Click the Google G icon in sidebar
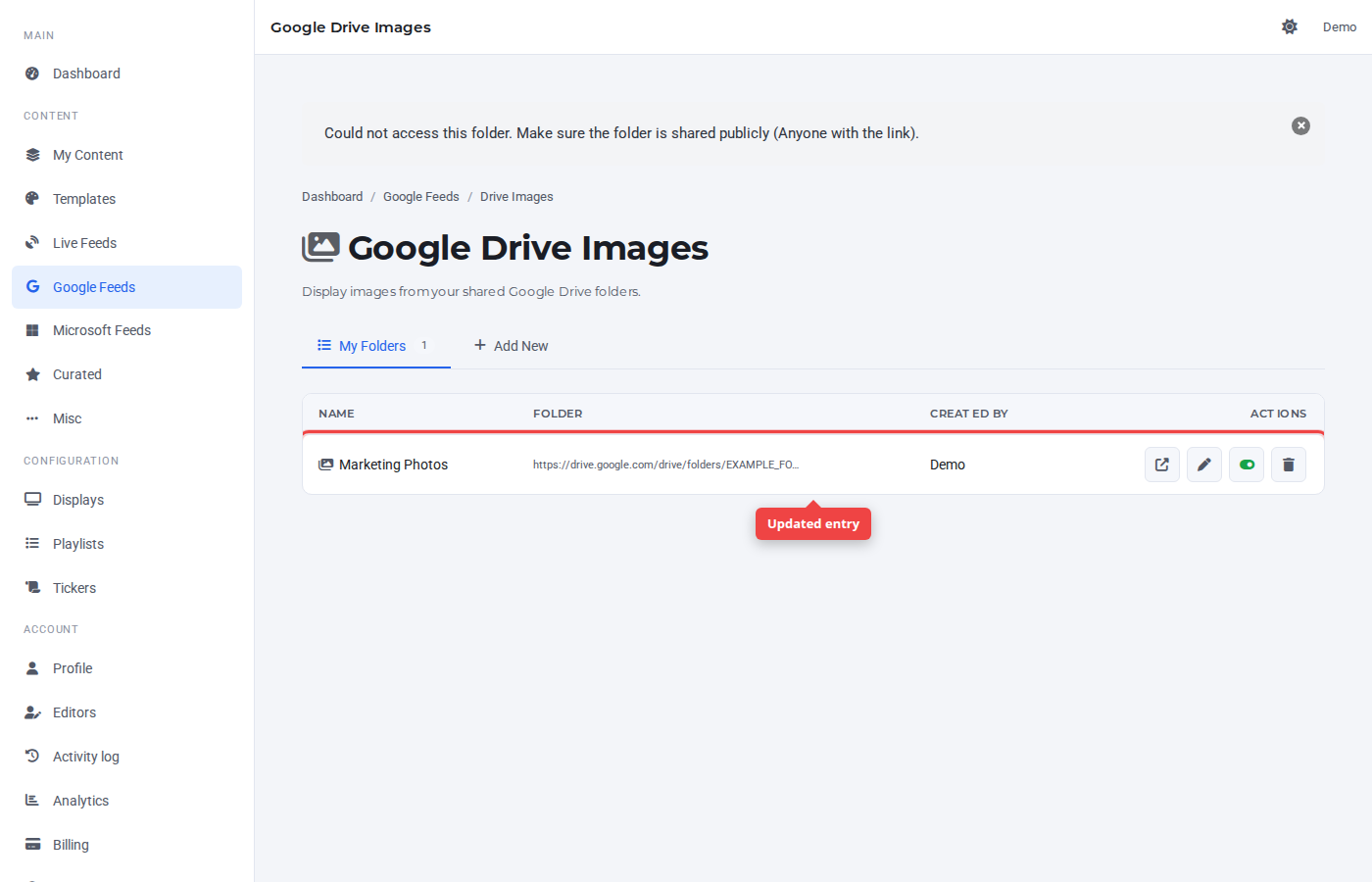The height and width of the screenshot is (882, 1372). point(32,287)
